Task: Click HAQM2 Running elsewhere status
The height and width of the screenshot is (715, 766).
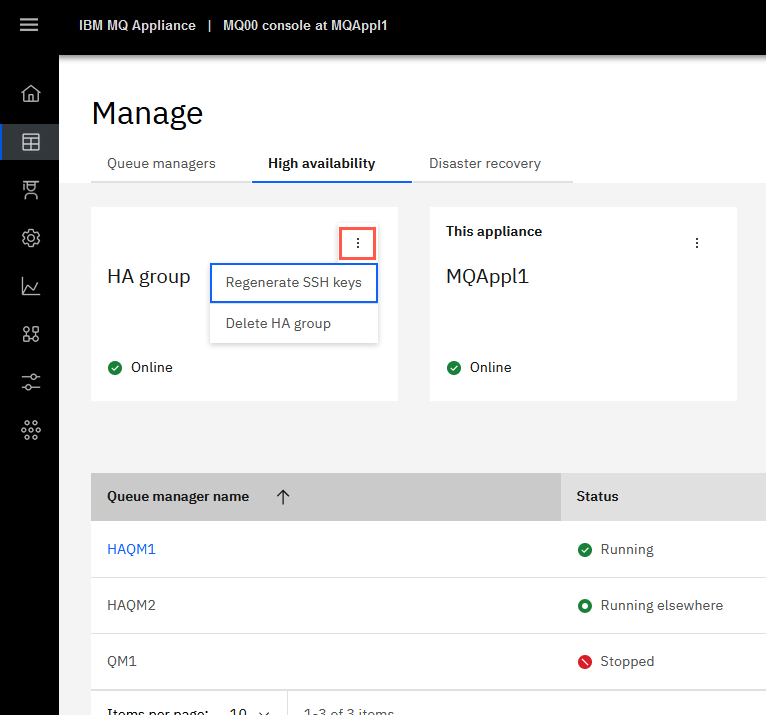Action: tap(650, 606)
